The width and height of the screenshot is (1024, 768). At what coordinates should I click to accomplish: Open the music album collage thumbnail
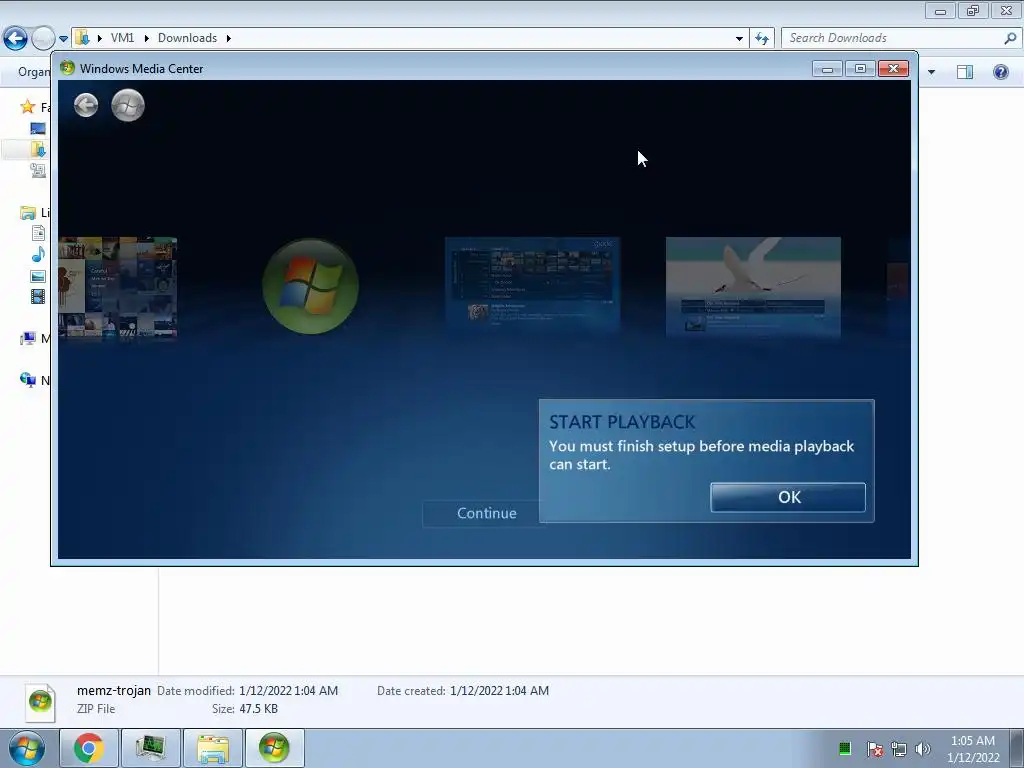pos(118,288)
